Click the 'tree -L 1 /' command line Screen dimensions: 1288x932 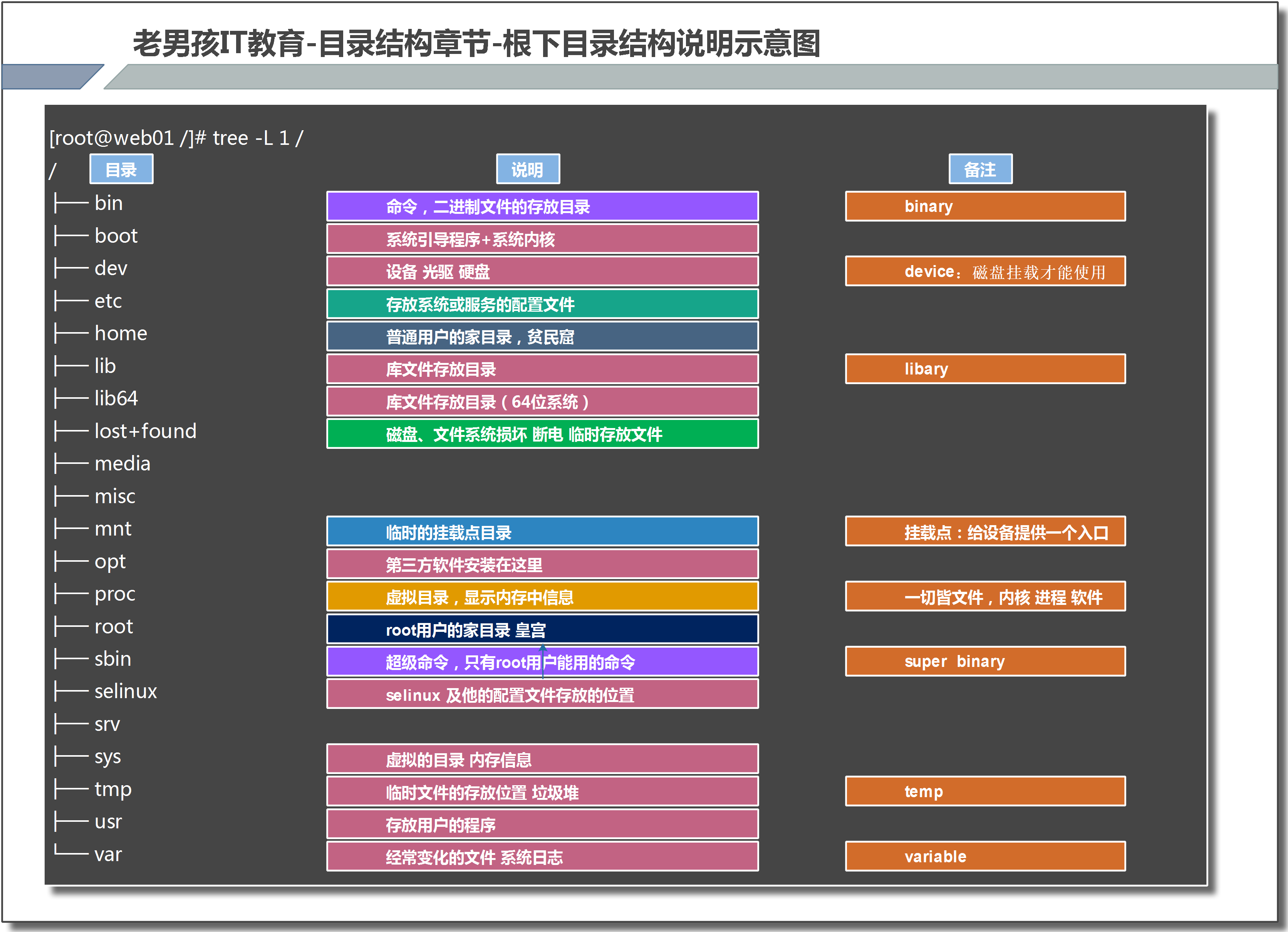coord(176,138)
